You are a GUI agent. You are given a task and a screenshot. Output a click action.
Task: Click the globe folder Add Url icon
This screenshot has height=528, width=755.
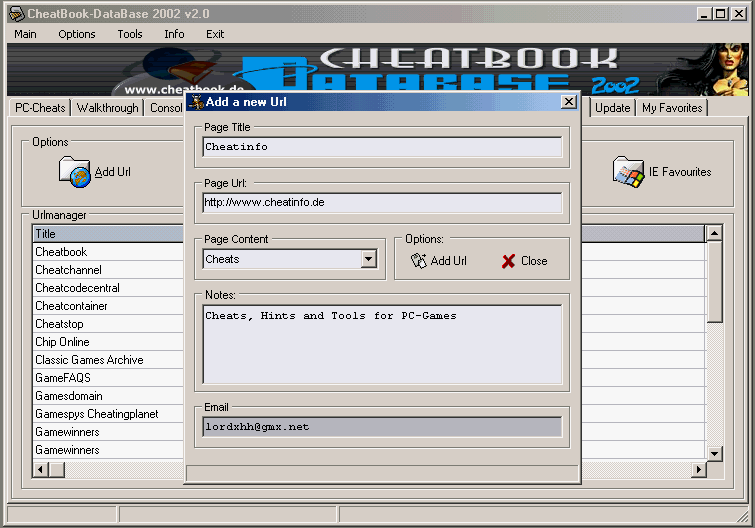tap(75, 172)
